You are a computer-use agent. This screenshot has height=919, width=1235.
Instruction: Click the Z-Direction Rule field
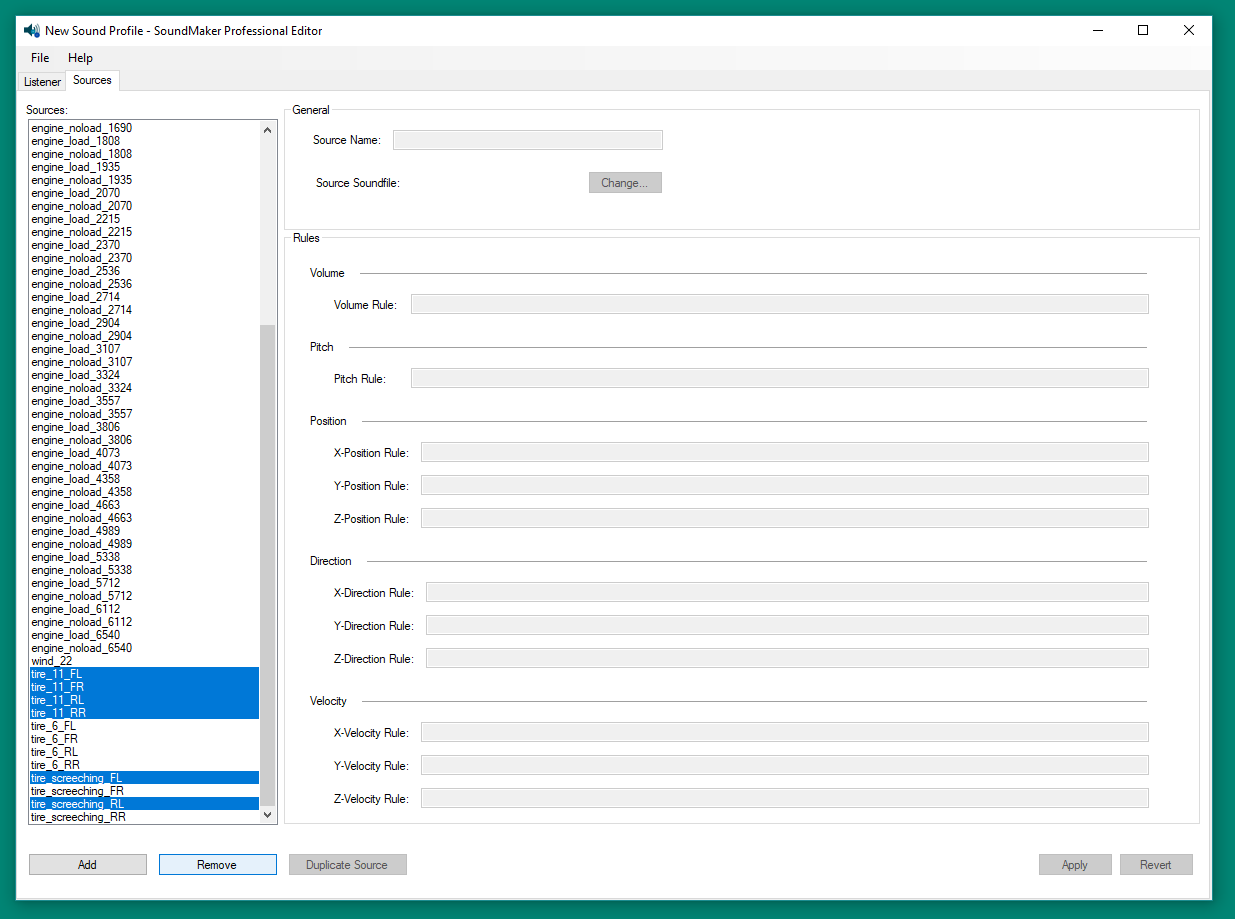(x=787, y=658)
